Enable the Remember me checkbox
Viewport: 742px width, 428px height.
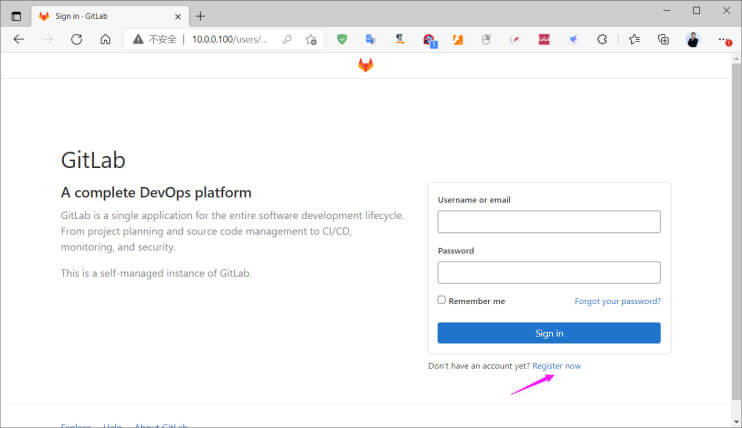tap(442, 300)
